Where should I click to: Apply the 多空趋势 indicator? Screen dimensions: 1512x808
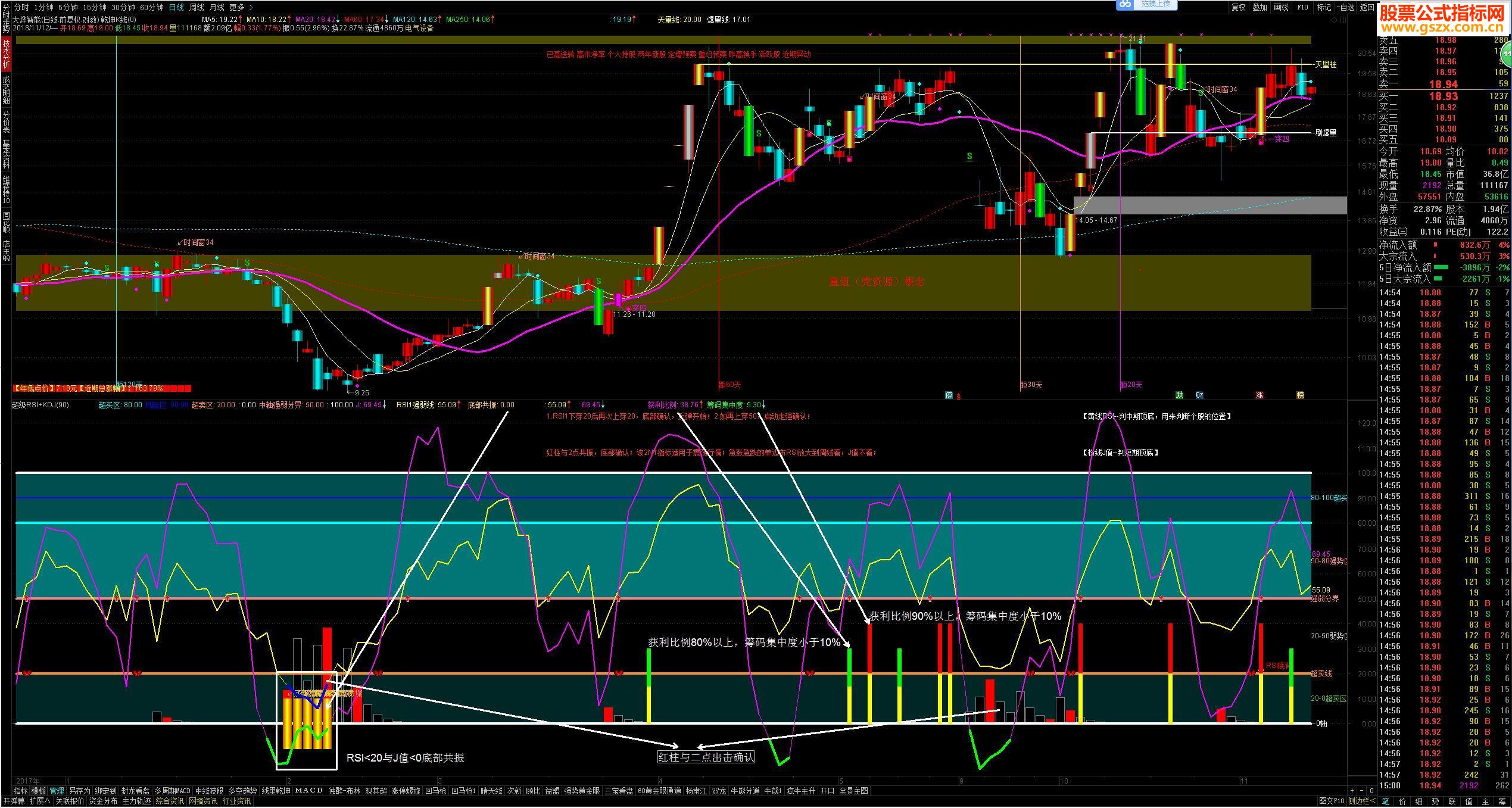242,791
